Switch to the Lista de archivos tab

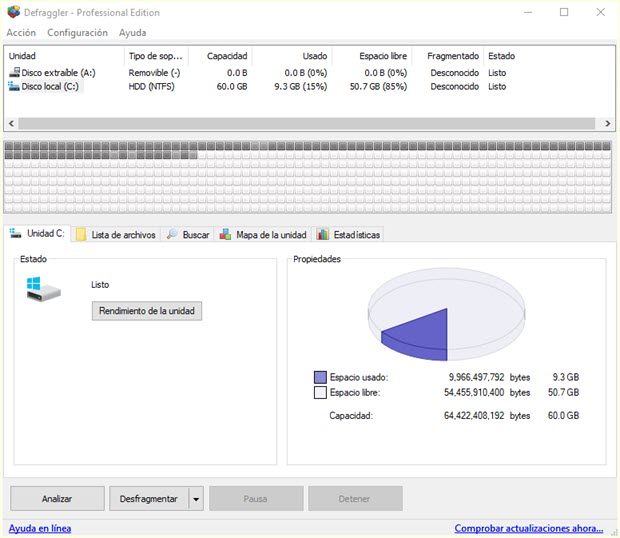[117, 234]
